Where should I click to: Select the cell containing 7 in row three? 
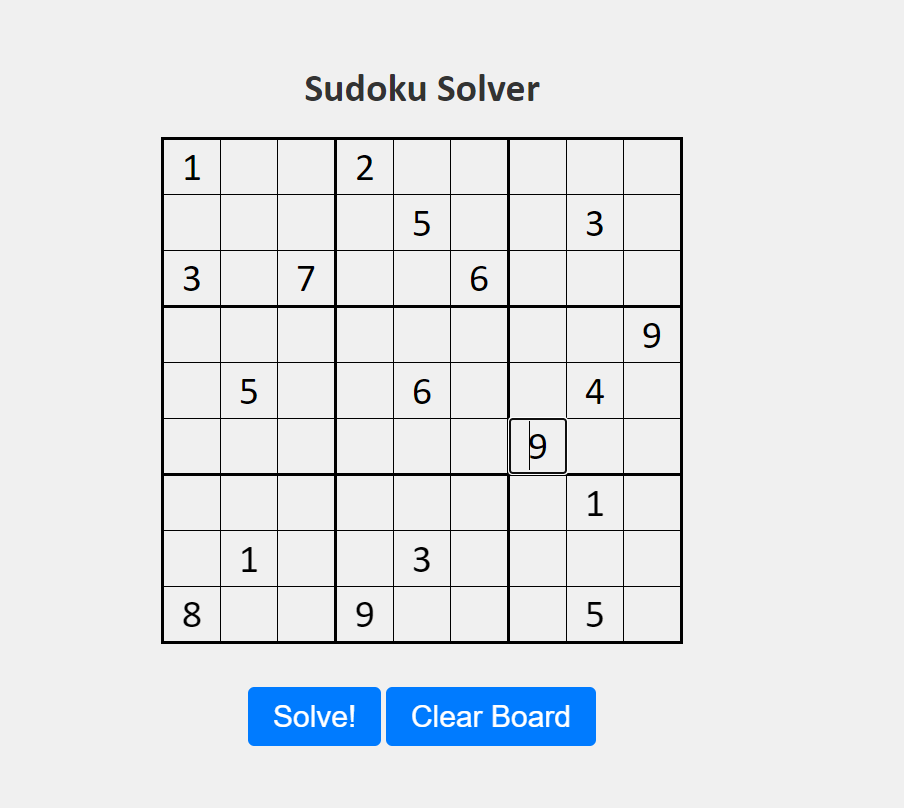tap(307, 279)
